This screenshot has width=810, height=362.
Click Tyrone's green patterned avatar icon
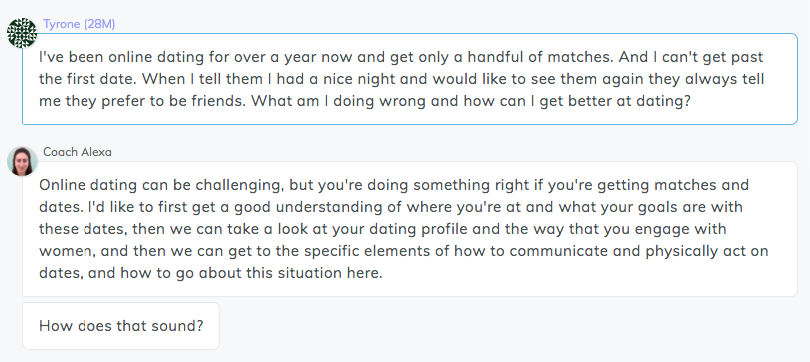click(x=22, y=33)
